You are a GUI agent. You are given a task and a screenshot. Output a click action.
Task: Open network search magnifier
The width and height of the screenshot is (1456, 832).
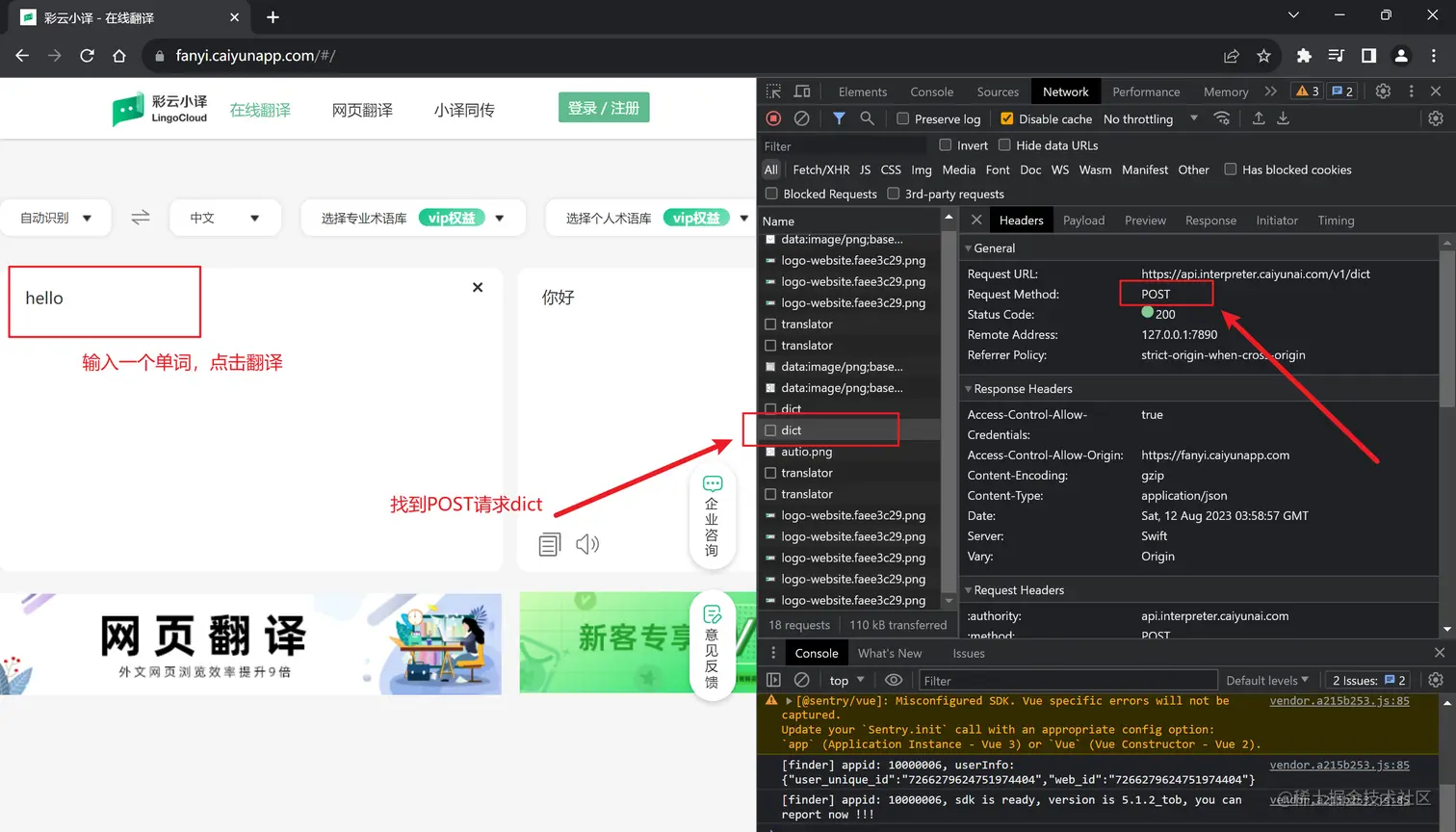point(867,118)
